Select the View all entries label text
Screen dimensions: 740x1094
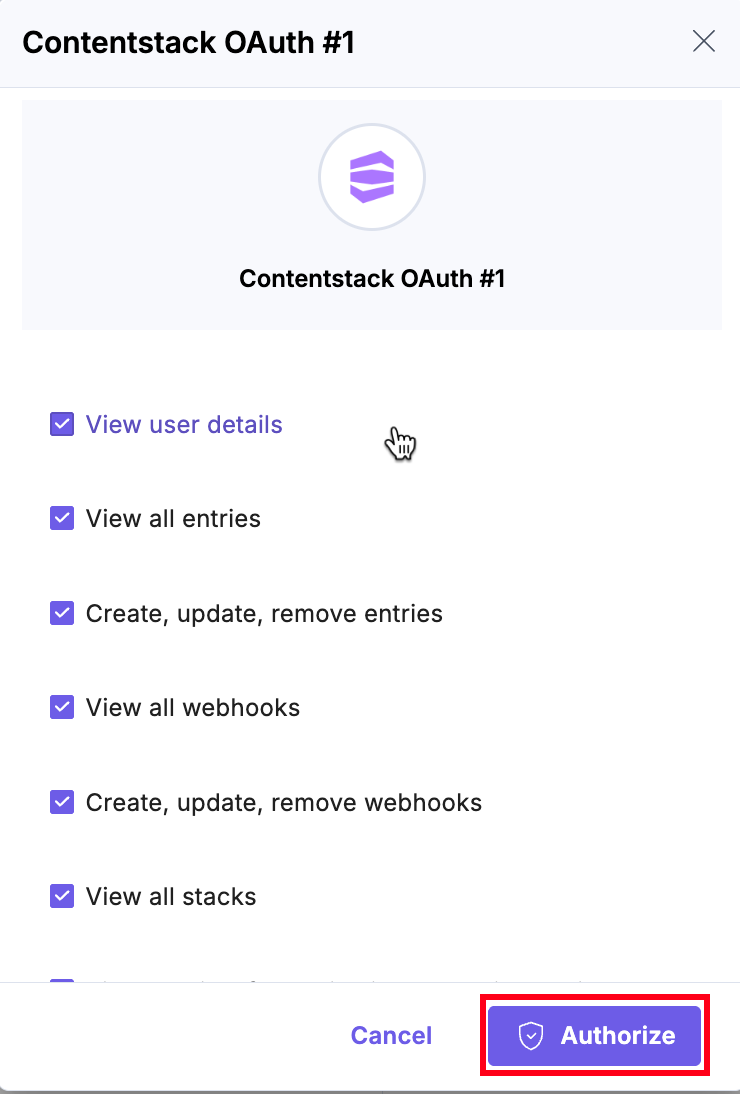tap(173, 519)
